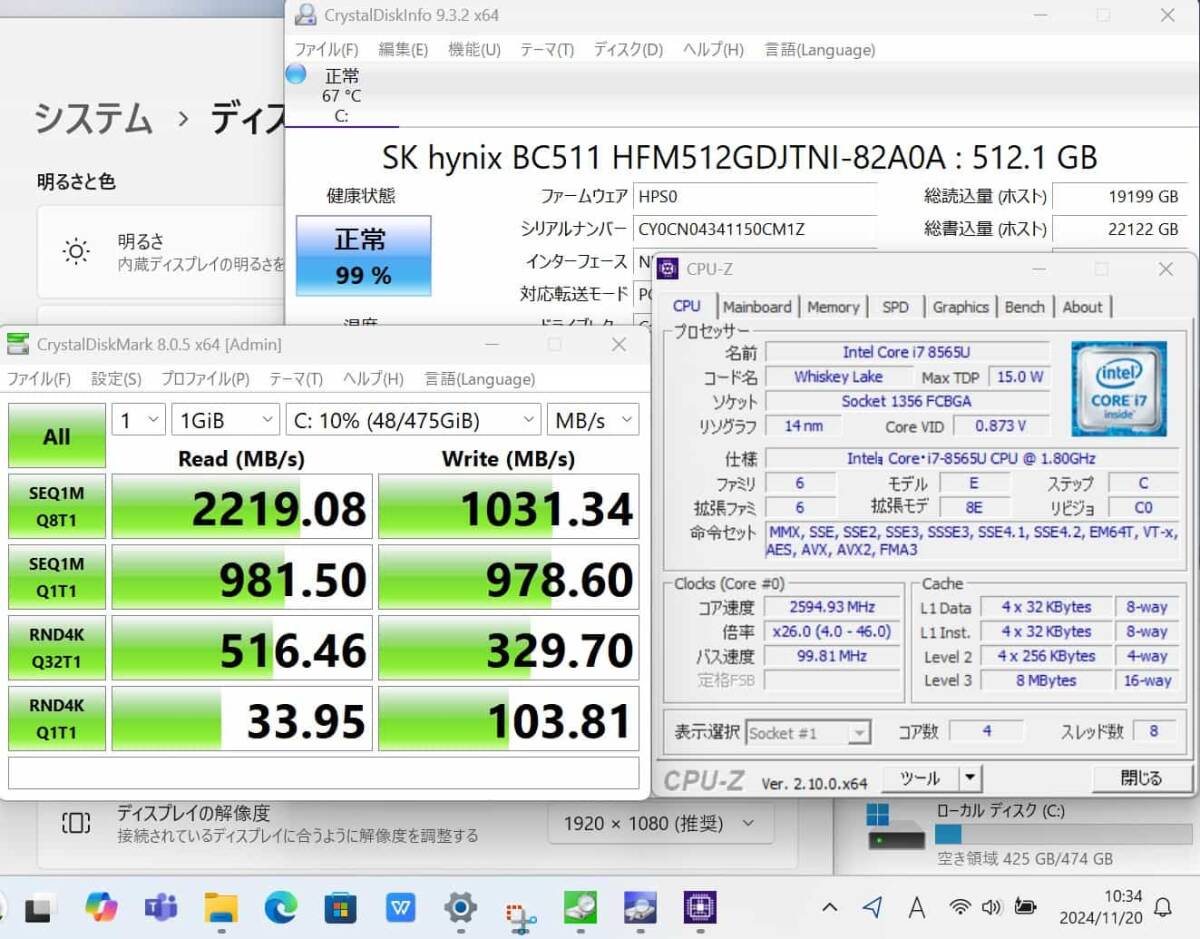Click the CrystalDiskInfo title bar icon
1200x939 pixels.
click(x=305, y=15)
